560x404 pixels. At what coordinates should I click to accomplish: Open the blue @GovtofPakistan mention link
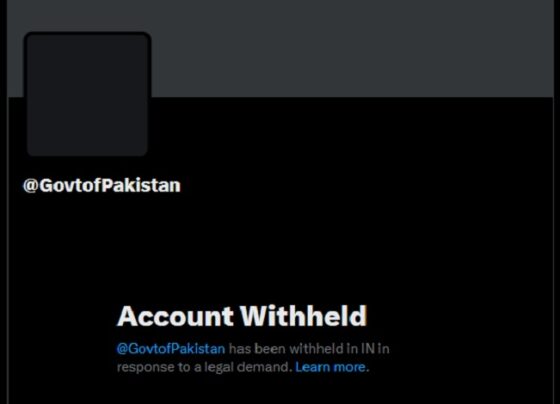click(171, 348)
